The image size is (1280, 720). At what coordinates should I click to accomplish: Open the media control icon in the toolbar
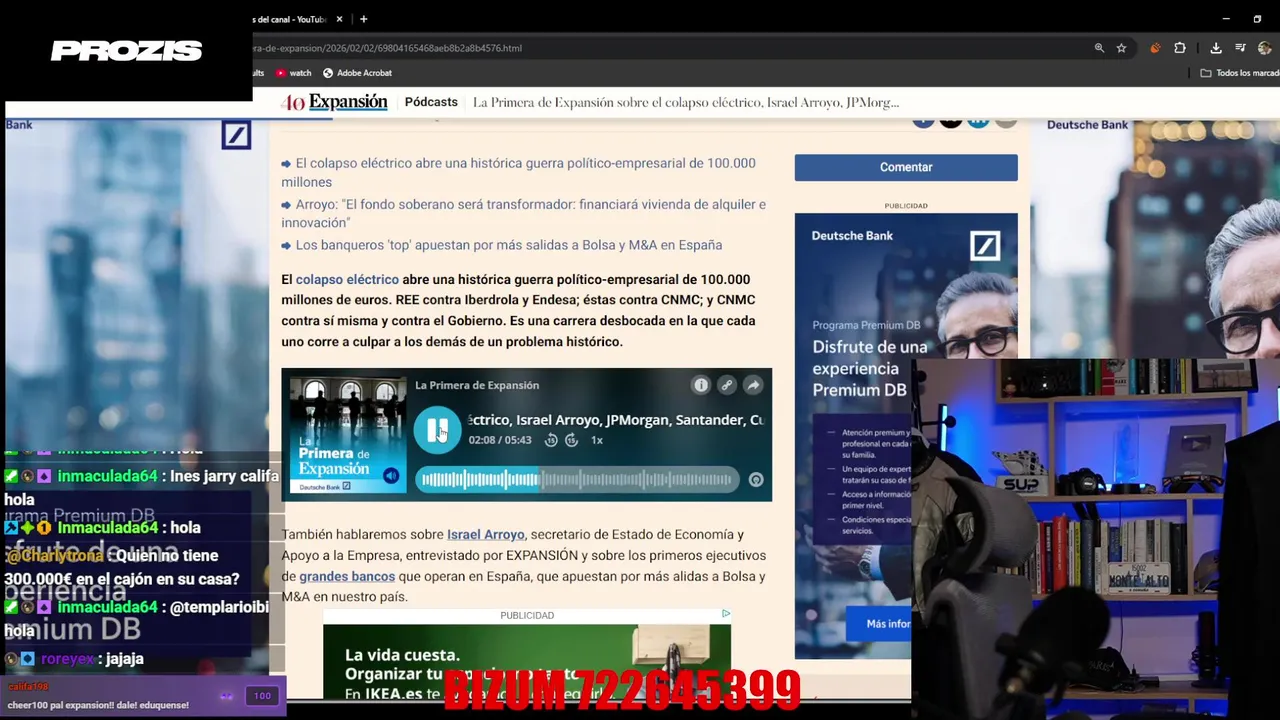pyautogui.click(x=1240, y=48)
